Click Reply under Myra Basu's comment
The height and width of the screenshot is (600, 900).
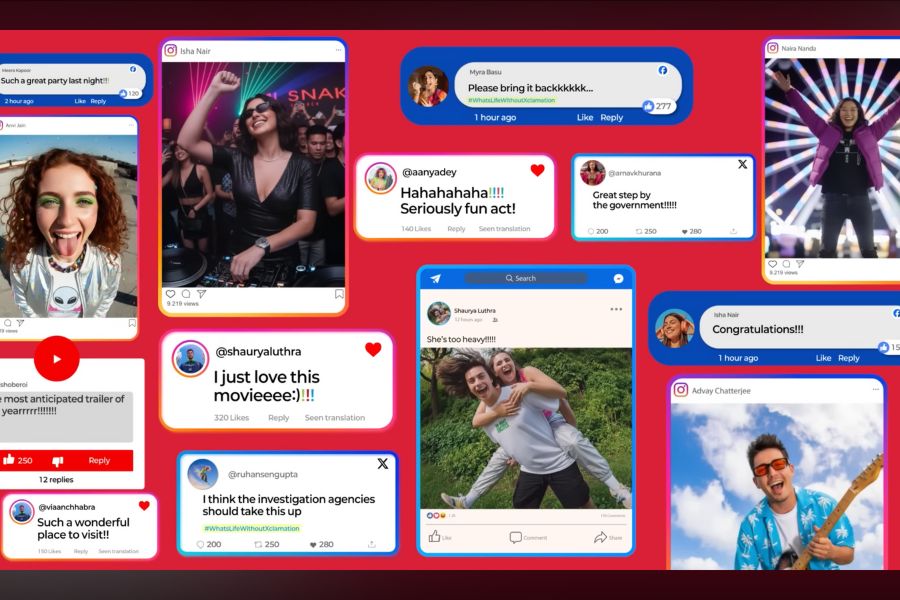(611, 117)
